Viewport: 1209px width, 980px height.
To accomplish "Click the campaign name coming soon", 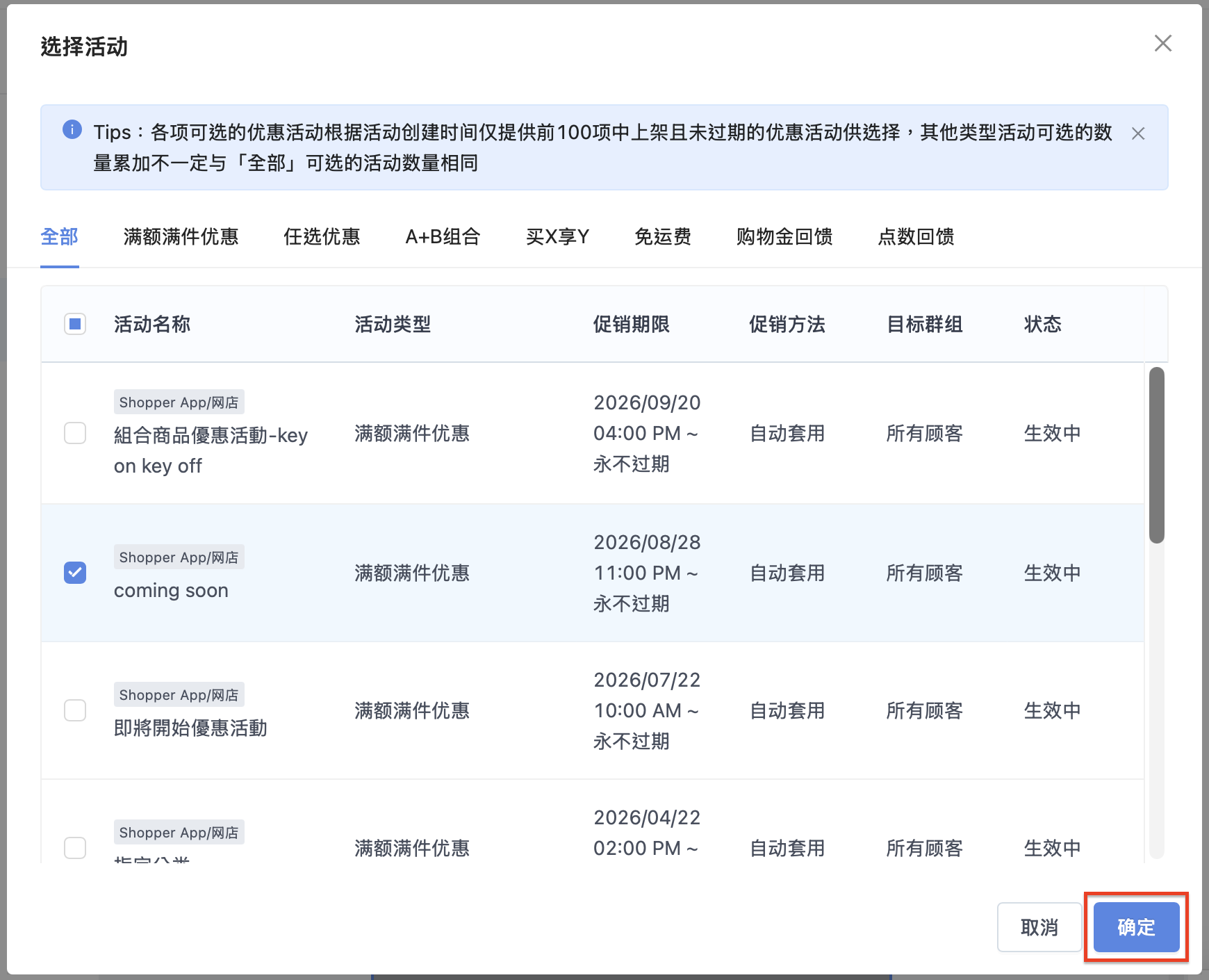I will click(x=171, y=591).
